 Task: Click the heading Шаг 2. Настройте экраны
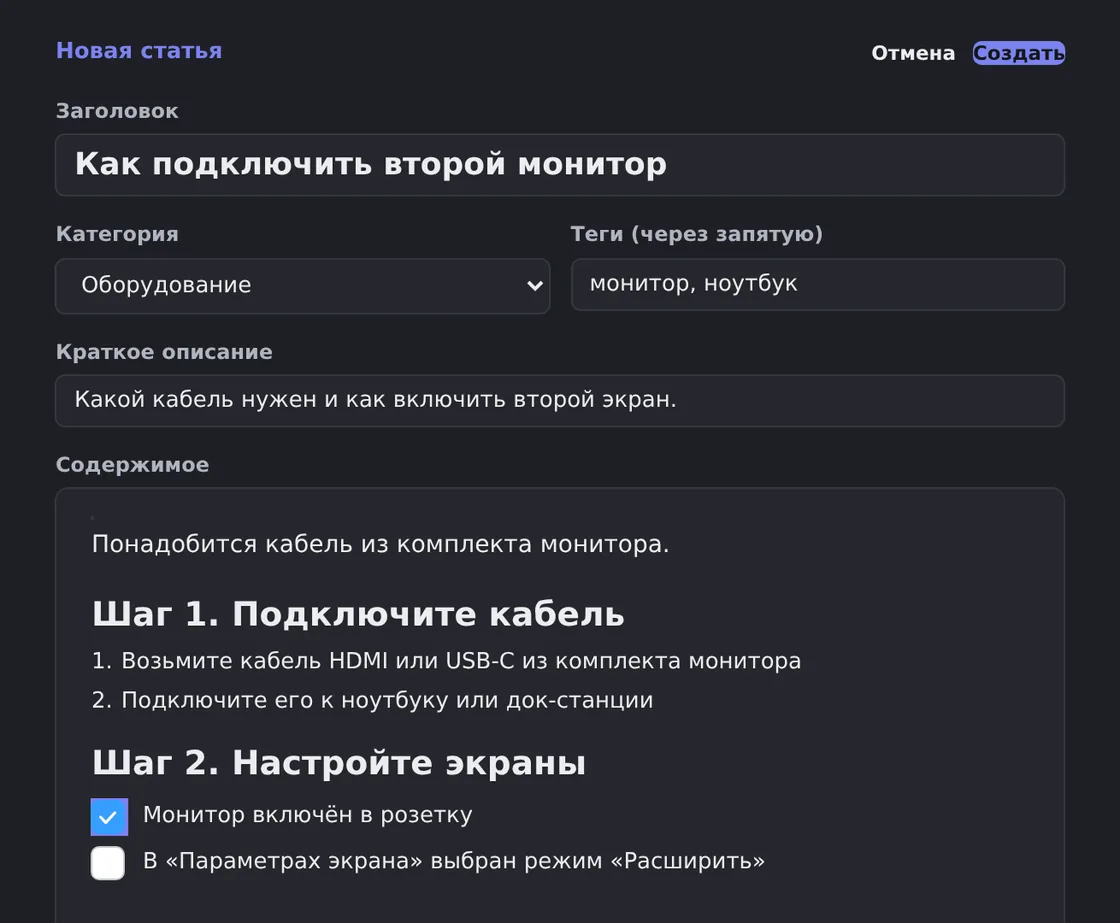339,762
